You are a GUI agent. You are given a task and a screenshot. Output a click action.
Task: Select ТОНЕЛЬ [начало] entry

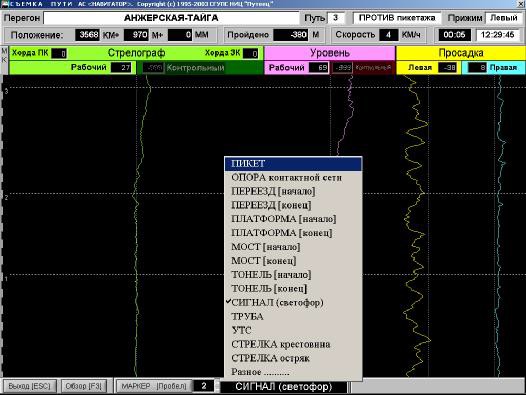tap(293, 275)
